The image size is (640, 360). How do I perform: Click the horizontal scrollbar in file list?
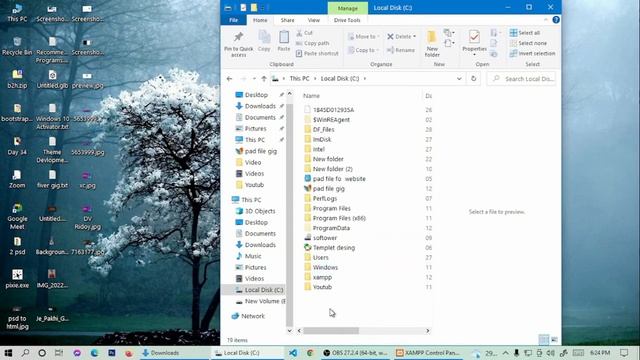pos(331,331)
